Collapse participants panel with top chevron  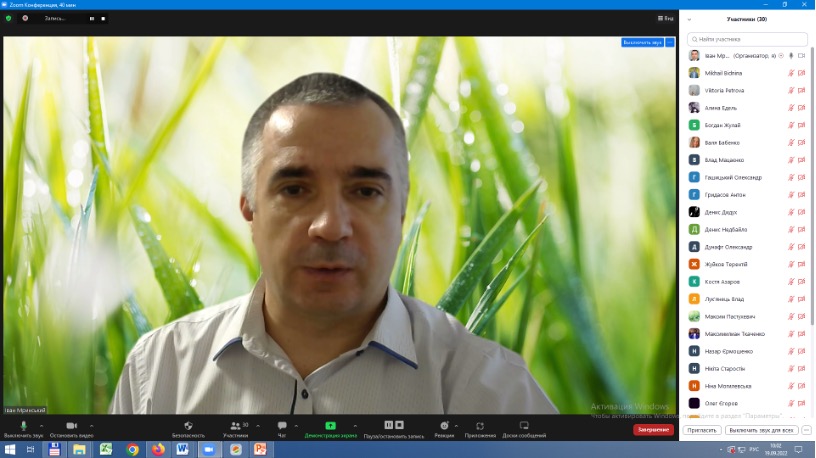pyautogui.click(x=689, y=19)
